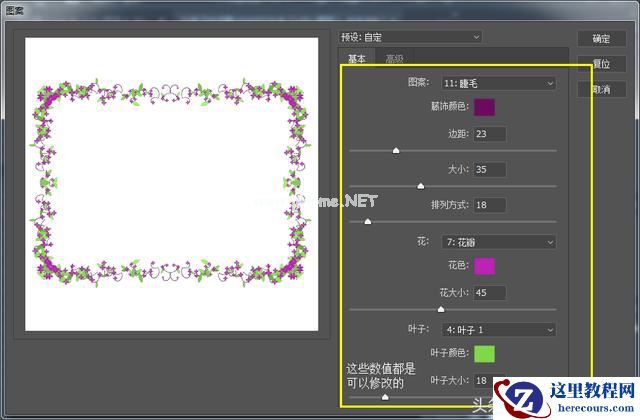The image size is (640, 420).
Task: Pick the magenta 花色 flower color swatch
Action: (484, 266)
